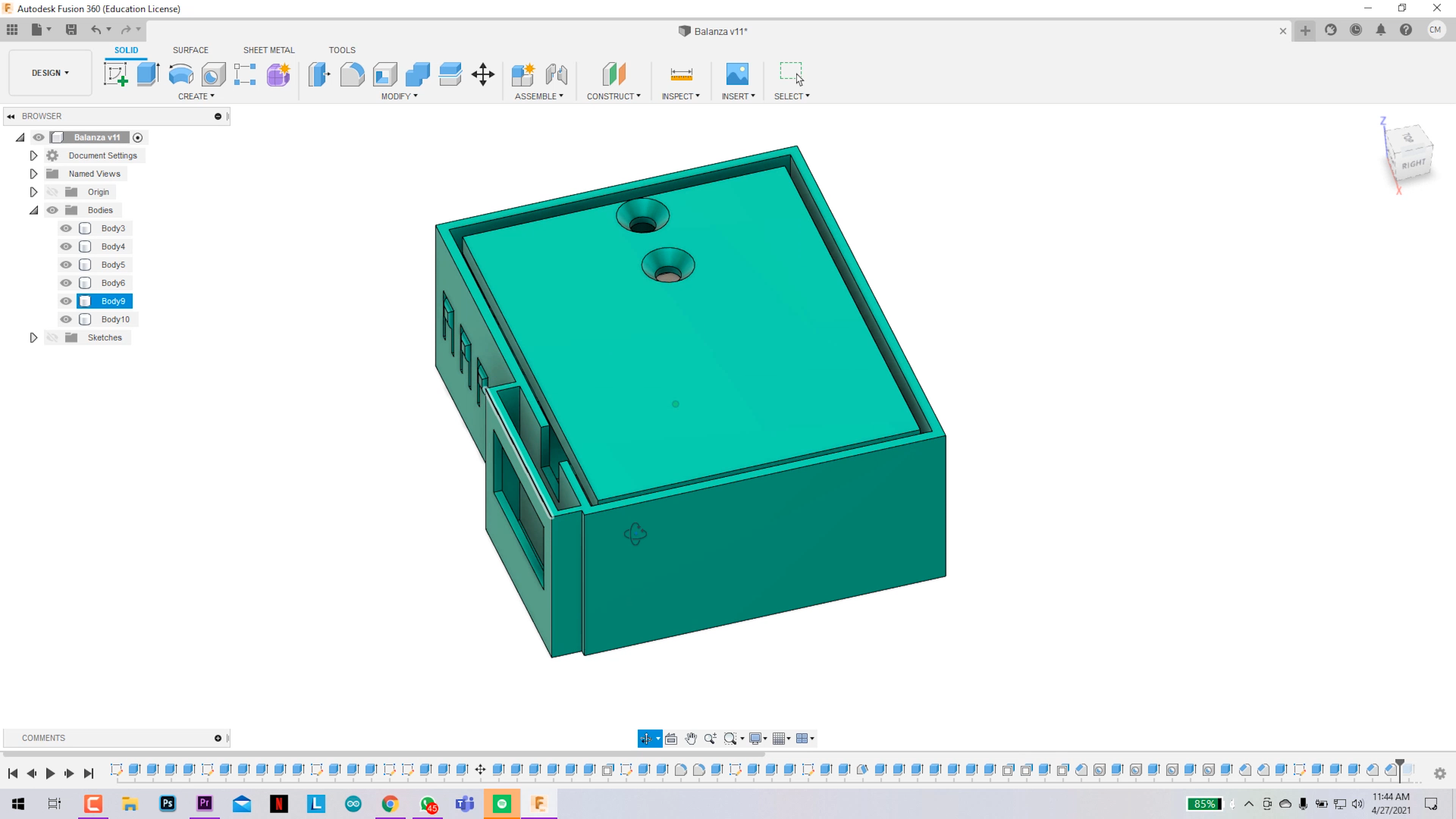The width and height of the screenshot is (1456, 819).
Task: Click the Fillet tool in Modify
Action: [352, 74]
